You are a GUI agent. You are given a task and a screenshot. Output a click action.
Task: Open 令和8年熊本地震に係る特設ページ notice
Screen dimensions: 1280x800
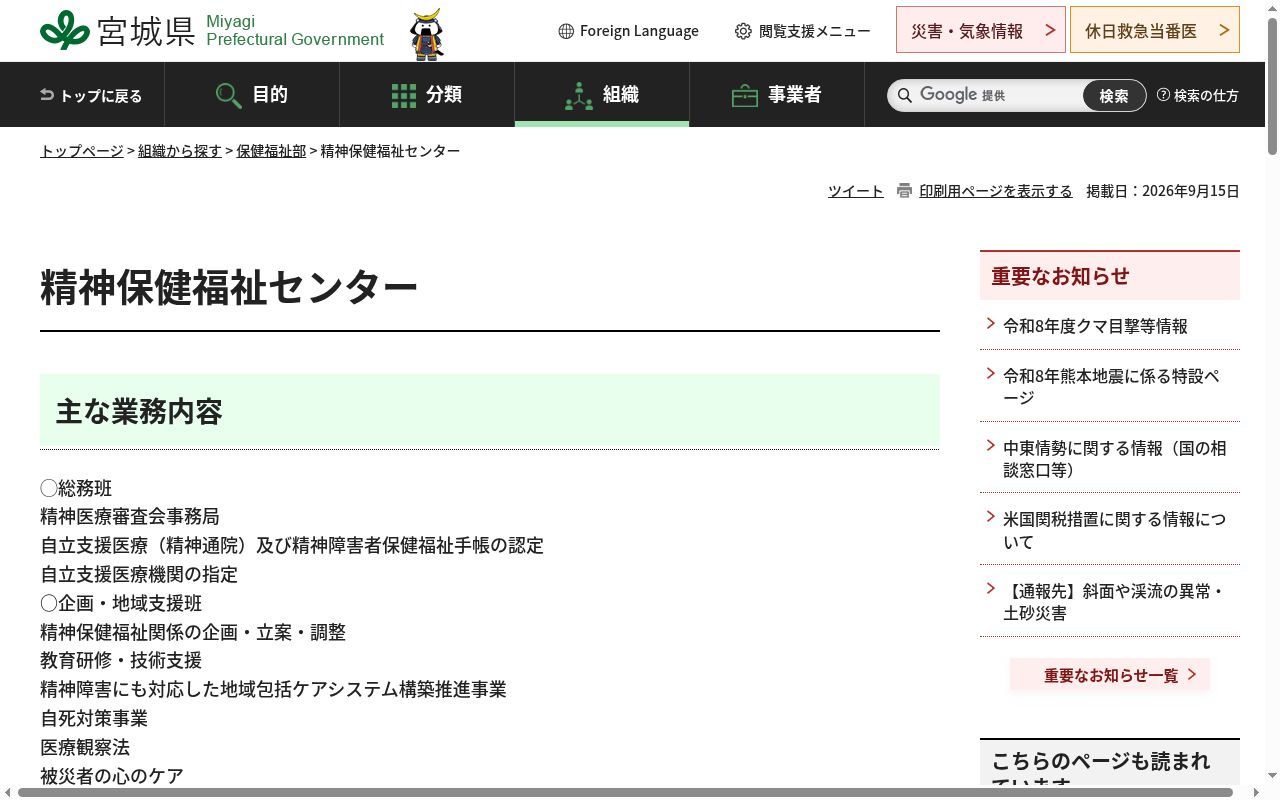tap(1110, 386)
